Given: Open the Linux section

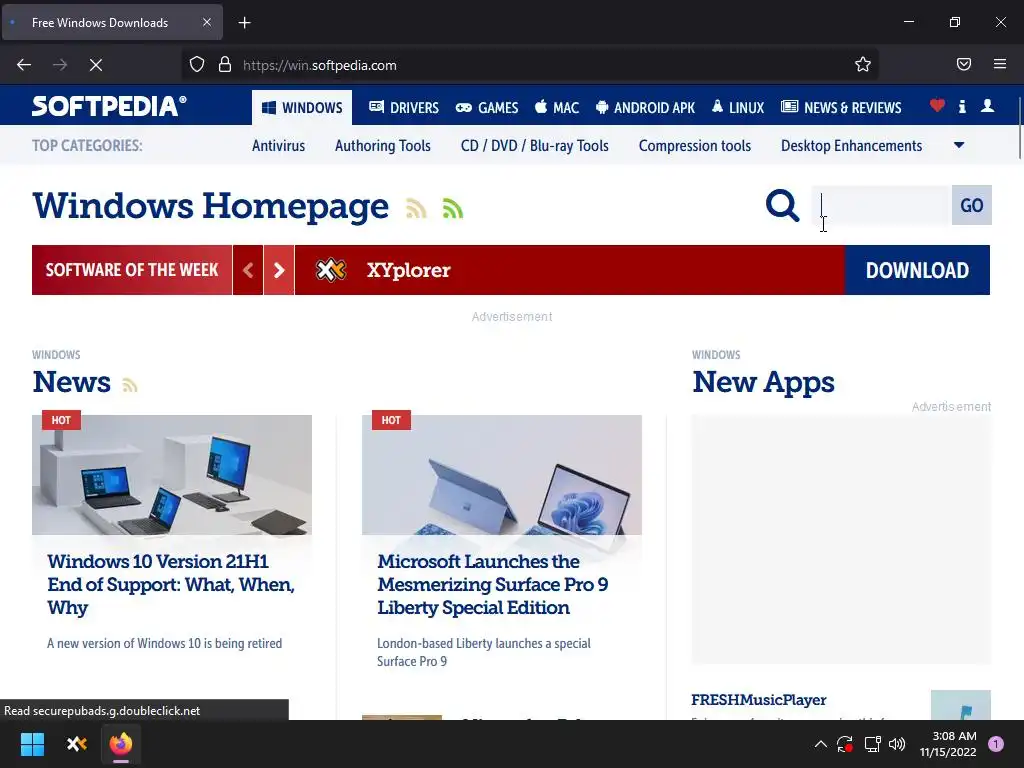Looking at the screenshot, I should coord(738,107).
